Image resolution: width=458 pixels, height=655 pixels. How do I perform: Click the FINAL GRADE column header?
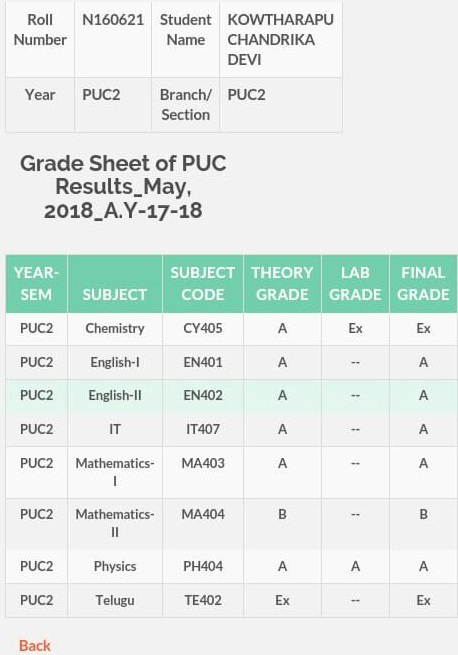(423, 284)
